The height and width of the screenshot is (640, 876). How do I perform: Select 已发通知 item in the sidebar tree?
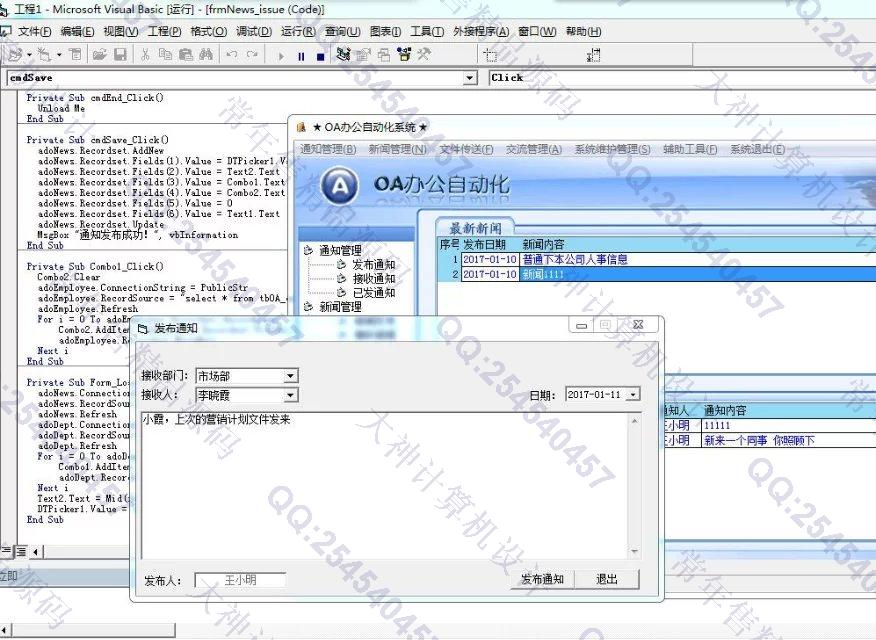[x=374, y=292]
